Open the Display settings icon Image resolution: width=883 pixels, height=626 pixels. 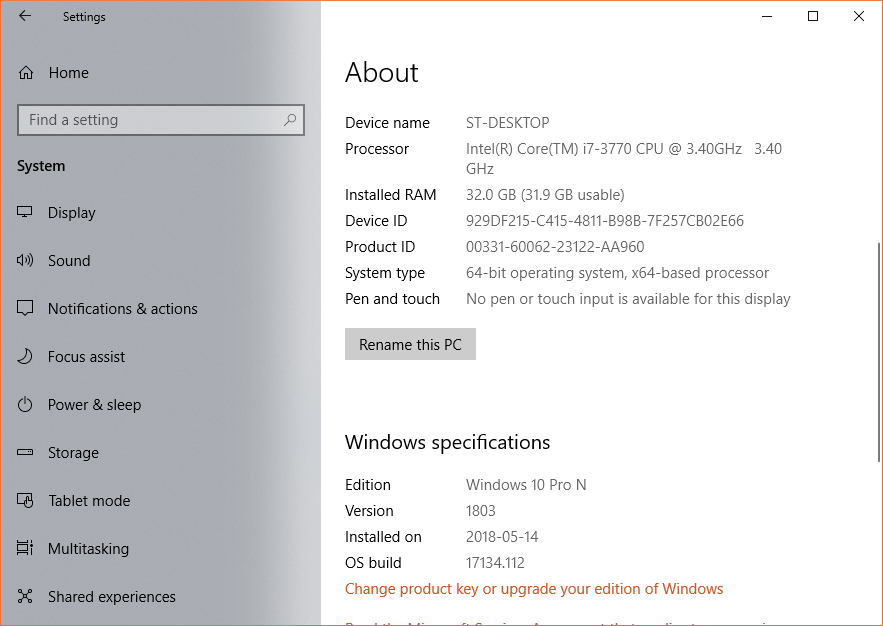click(25, 212)
